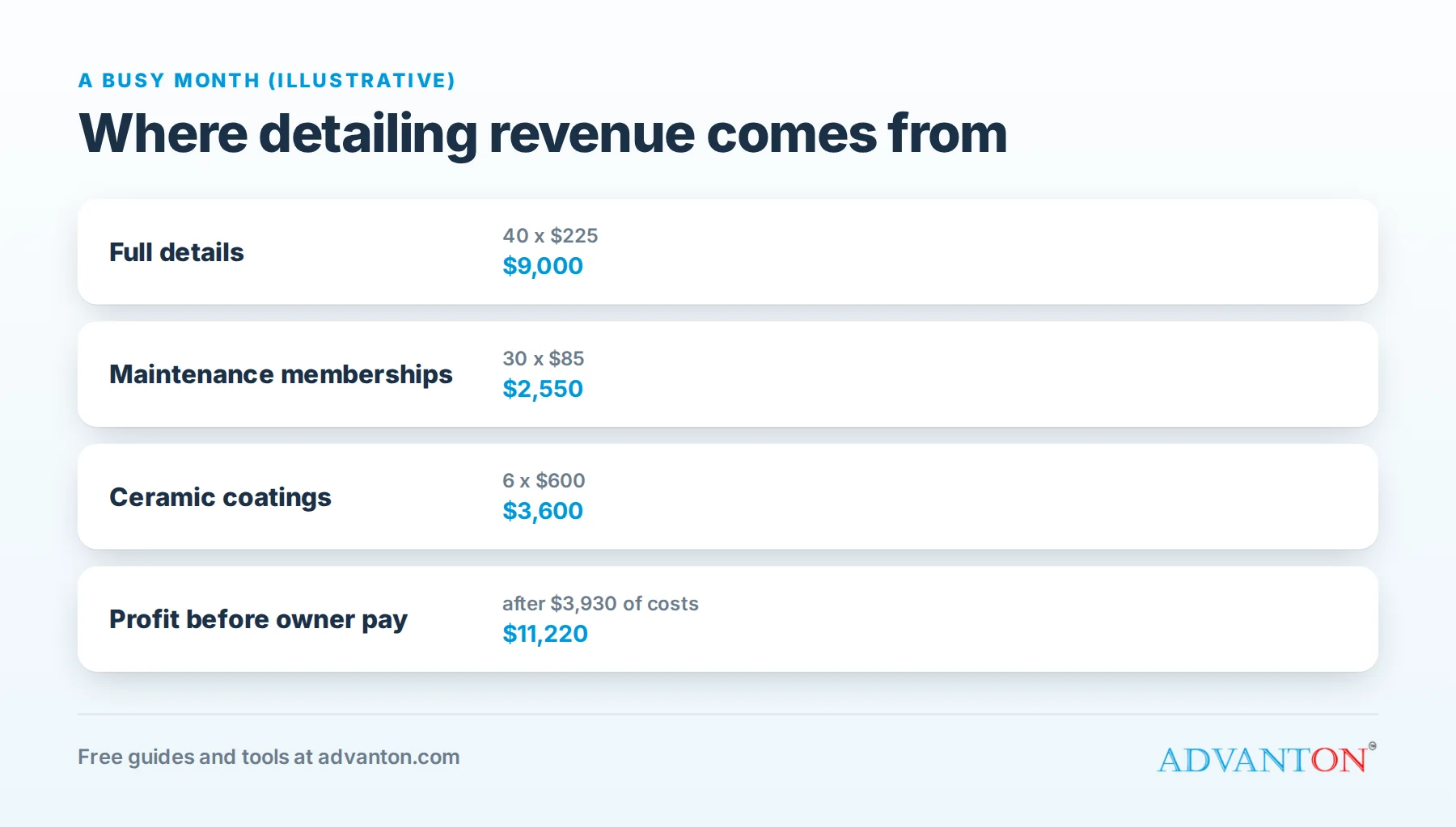Open the advanton.com free guides text
The image size is (1456, 827).
(x=269, y=757)
